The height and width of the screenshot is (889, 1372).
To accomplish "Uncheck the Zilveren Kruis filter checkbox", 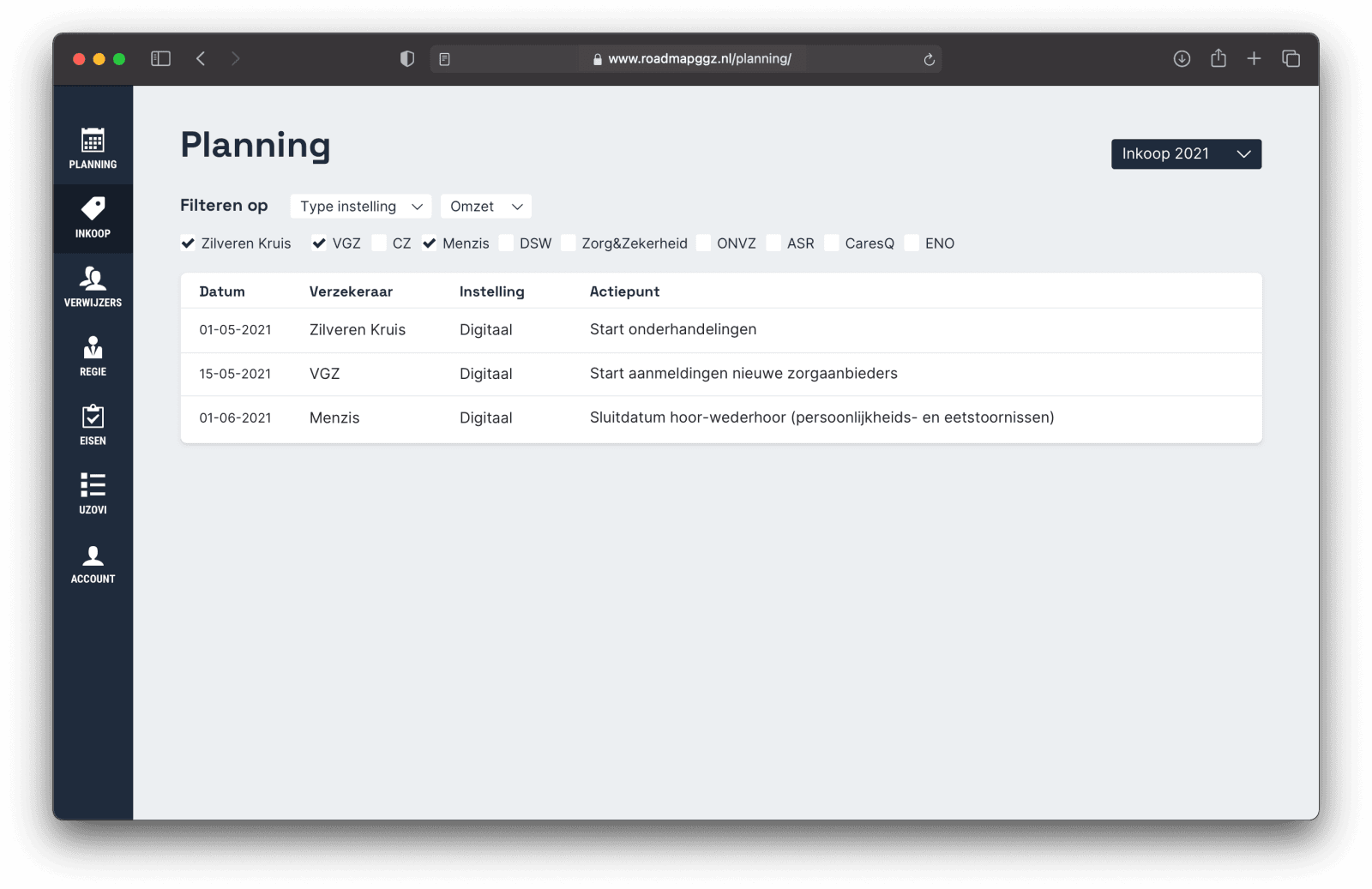I will tap(188, 243).
